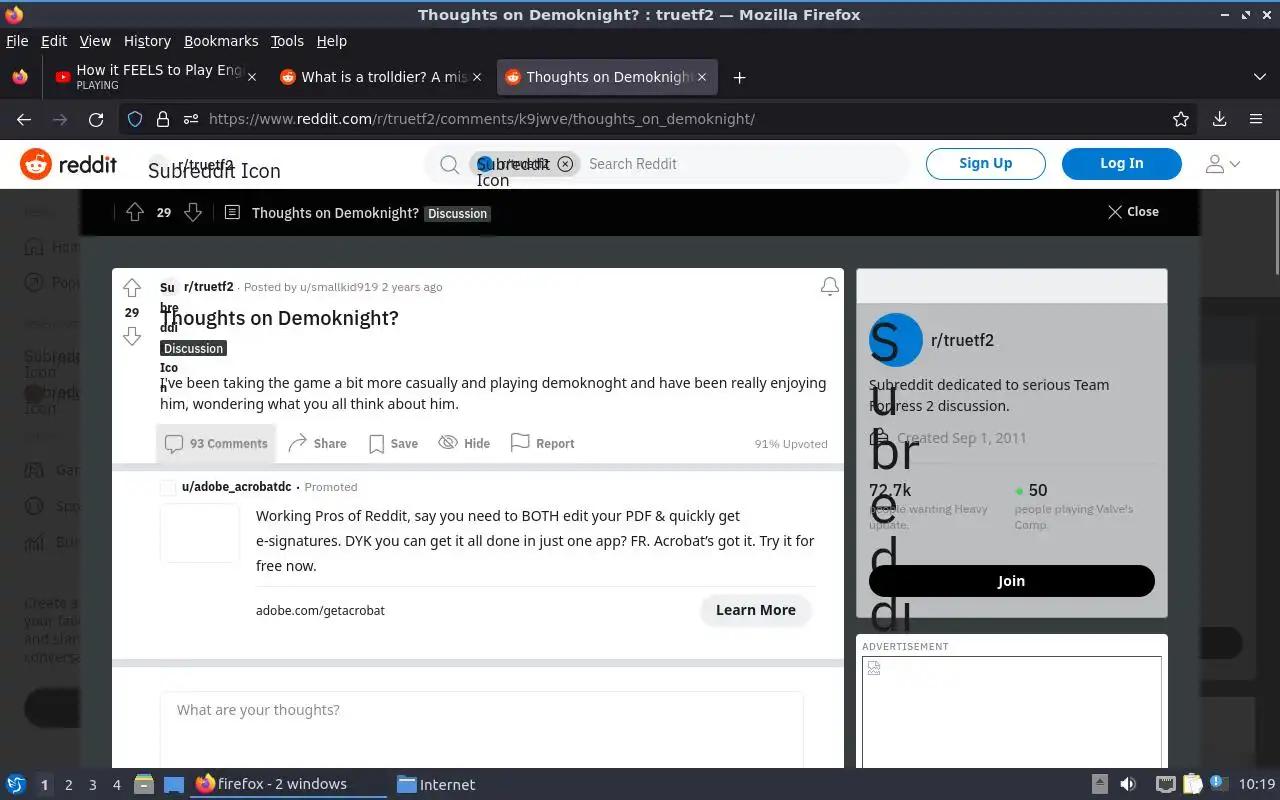Downvote the post in the black header bar
Screen dimensions: 1280x800
coord(193,212)
